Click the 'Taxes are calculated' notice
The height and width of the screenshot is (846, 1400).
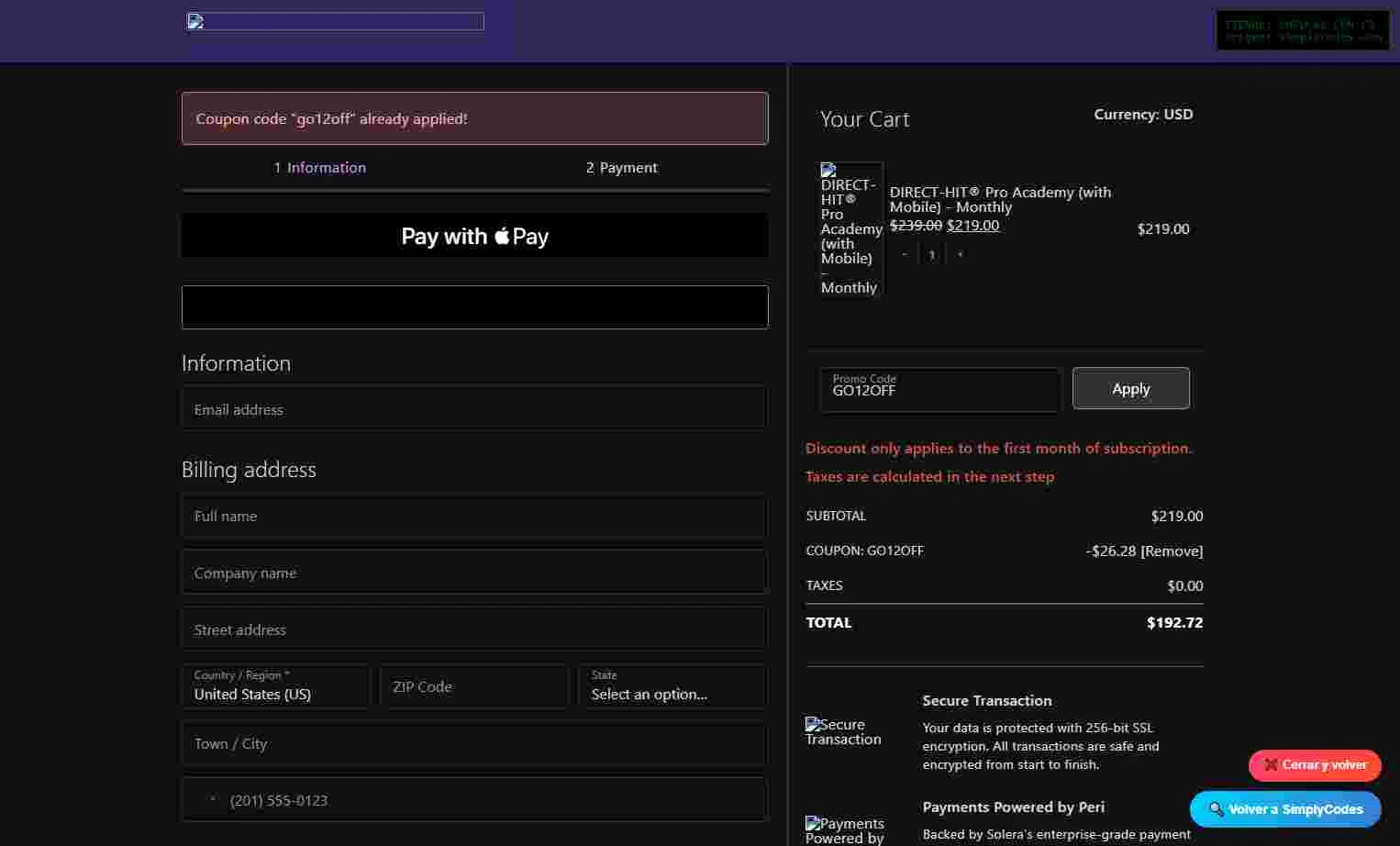(929, 476)
